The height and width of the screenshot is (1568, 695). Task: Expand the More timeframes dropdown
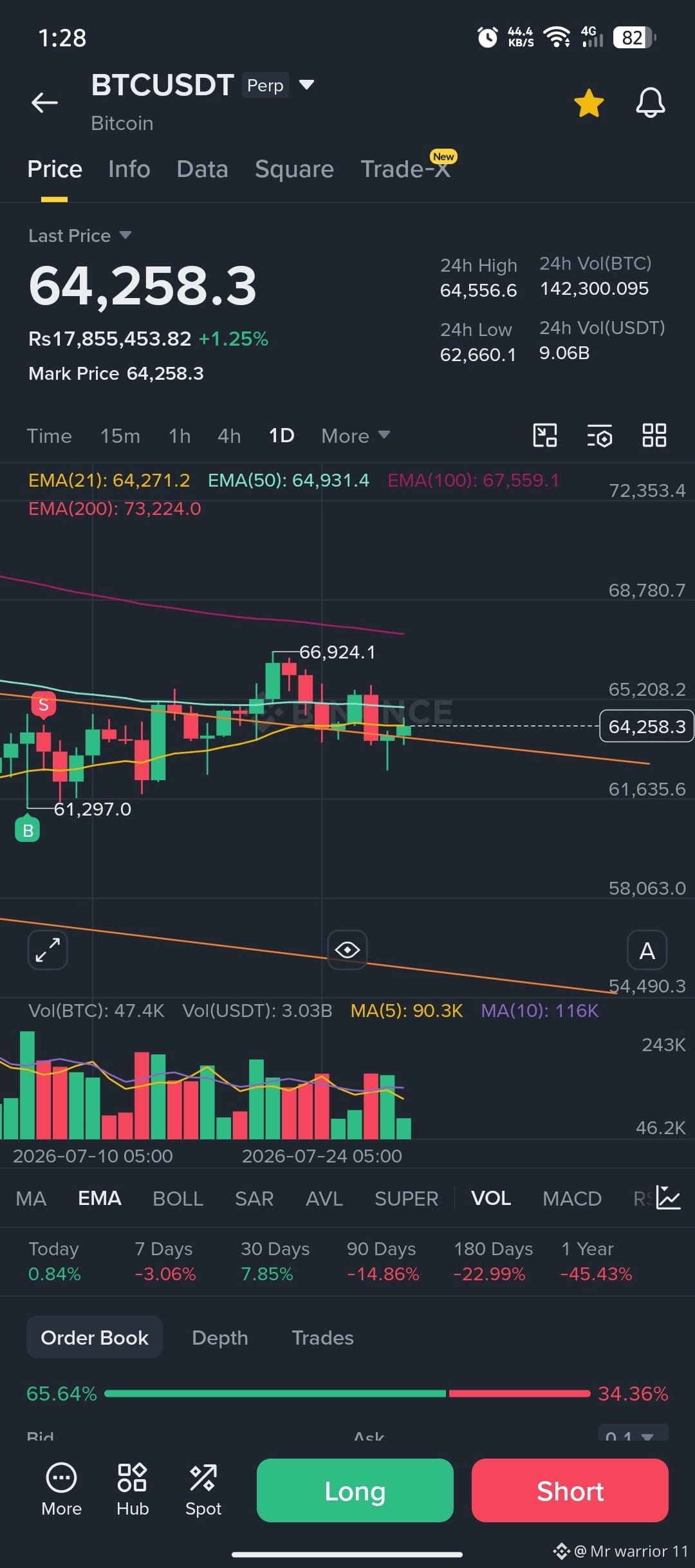point(356,436)
